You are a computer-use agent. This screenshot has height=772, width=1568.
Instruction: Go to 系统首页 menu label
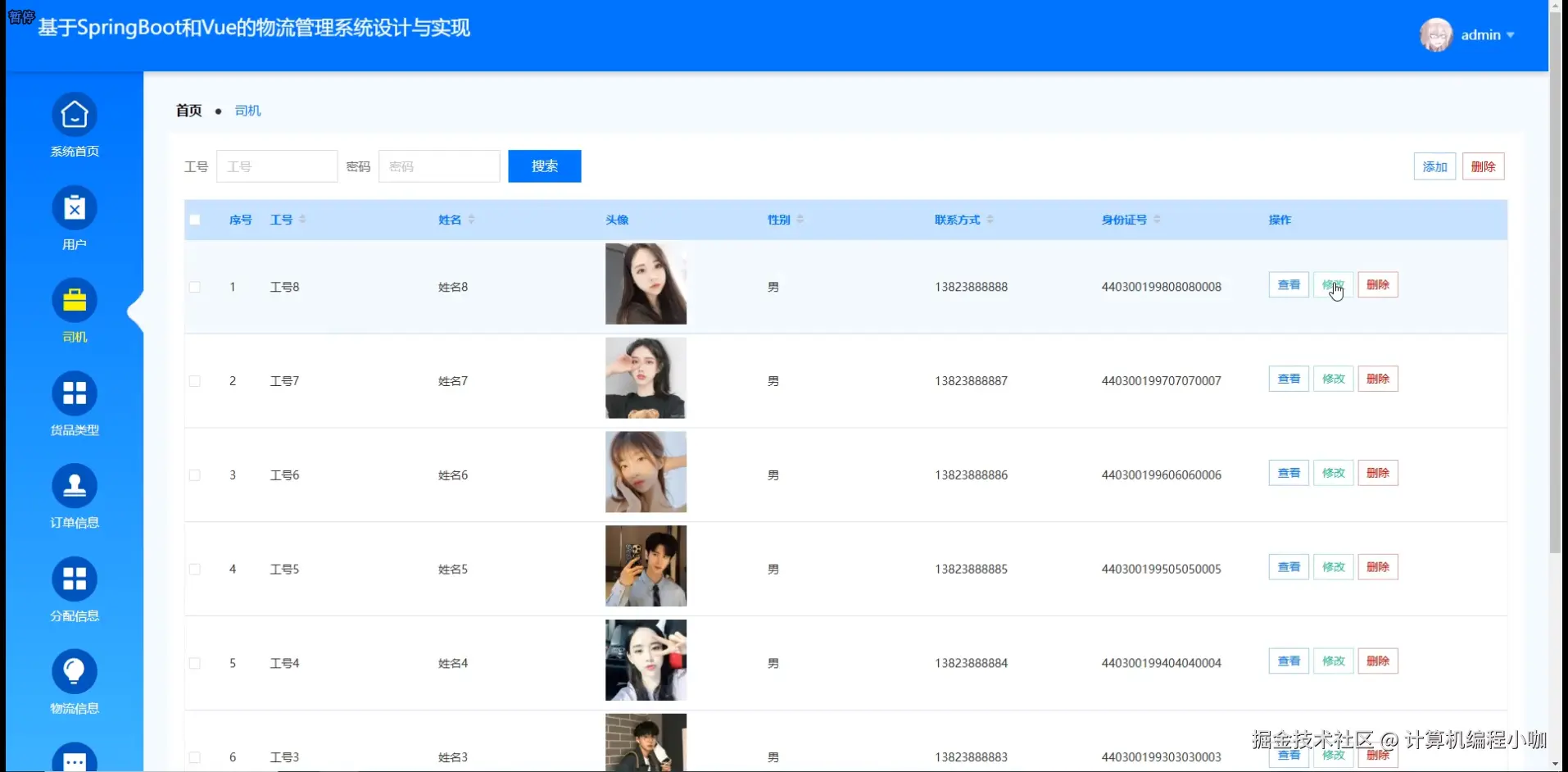click(x=75, y=152)
